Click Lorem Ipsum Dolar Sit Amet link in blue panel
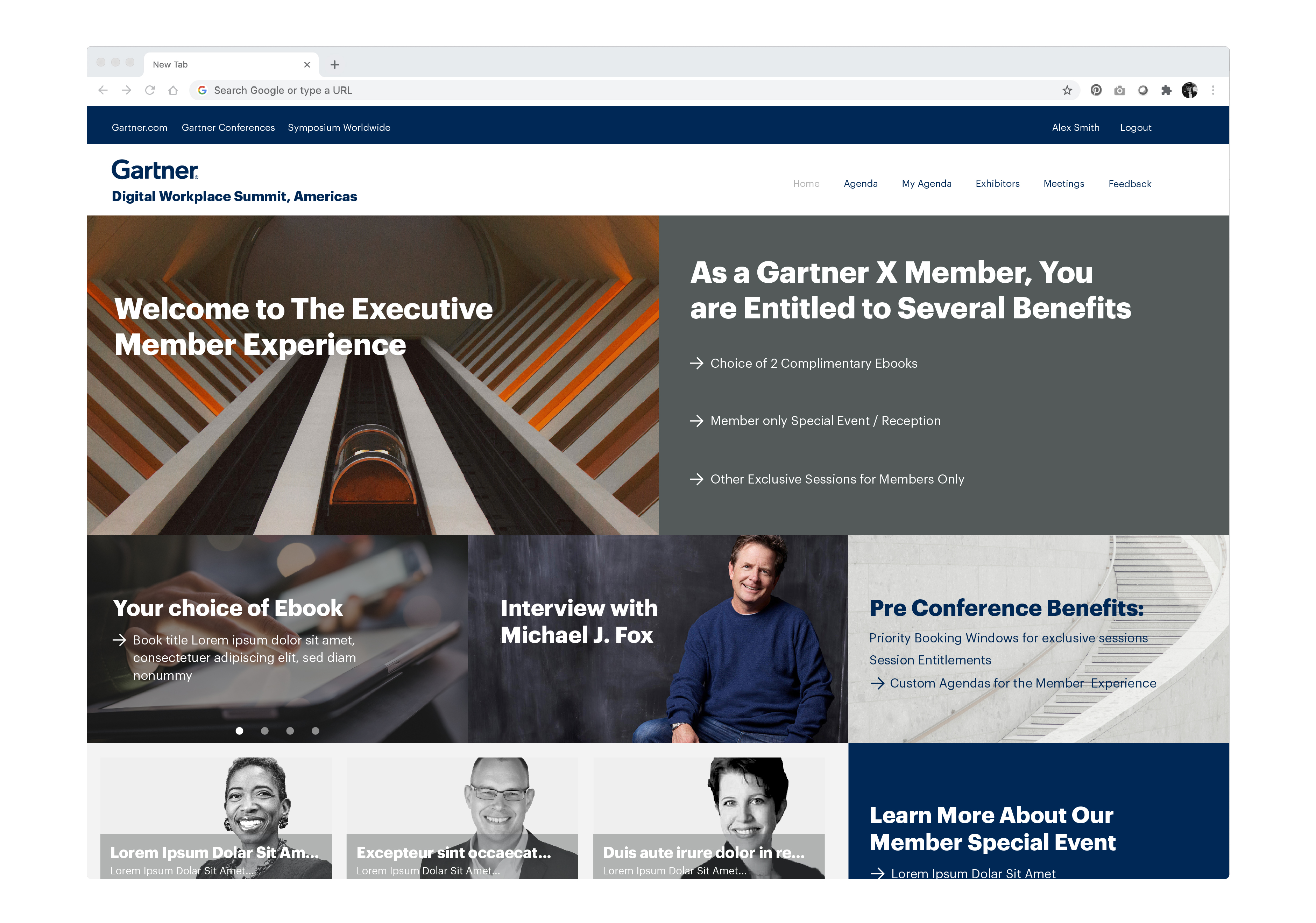Screen dimensions: 1316x923 coord(973,873)
